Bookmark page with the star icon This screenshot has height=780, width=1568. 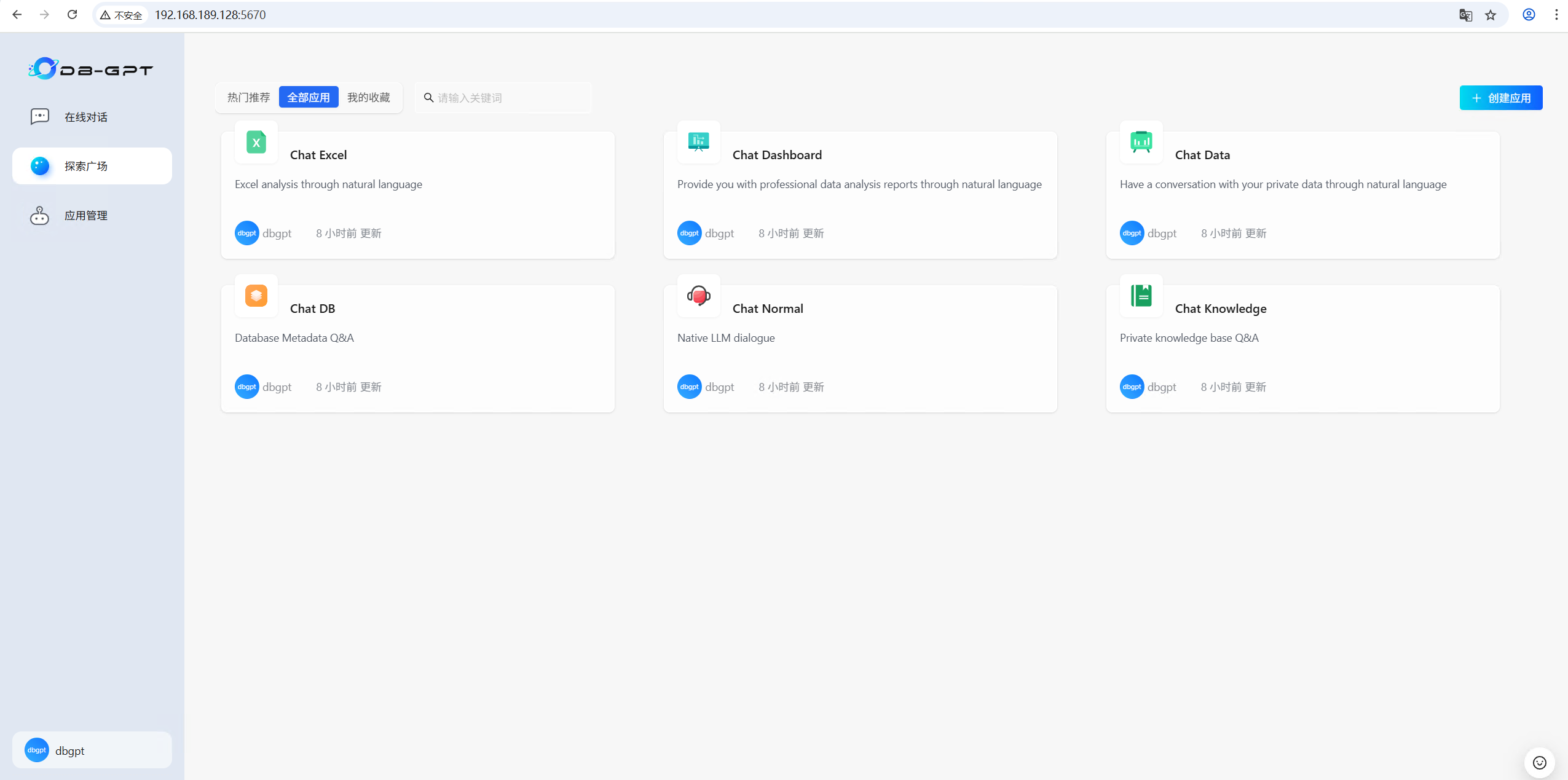click(1491, 15)
